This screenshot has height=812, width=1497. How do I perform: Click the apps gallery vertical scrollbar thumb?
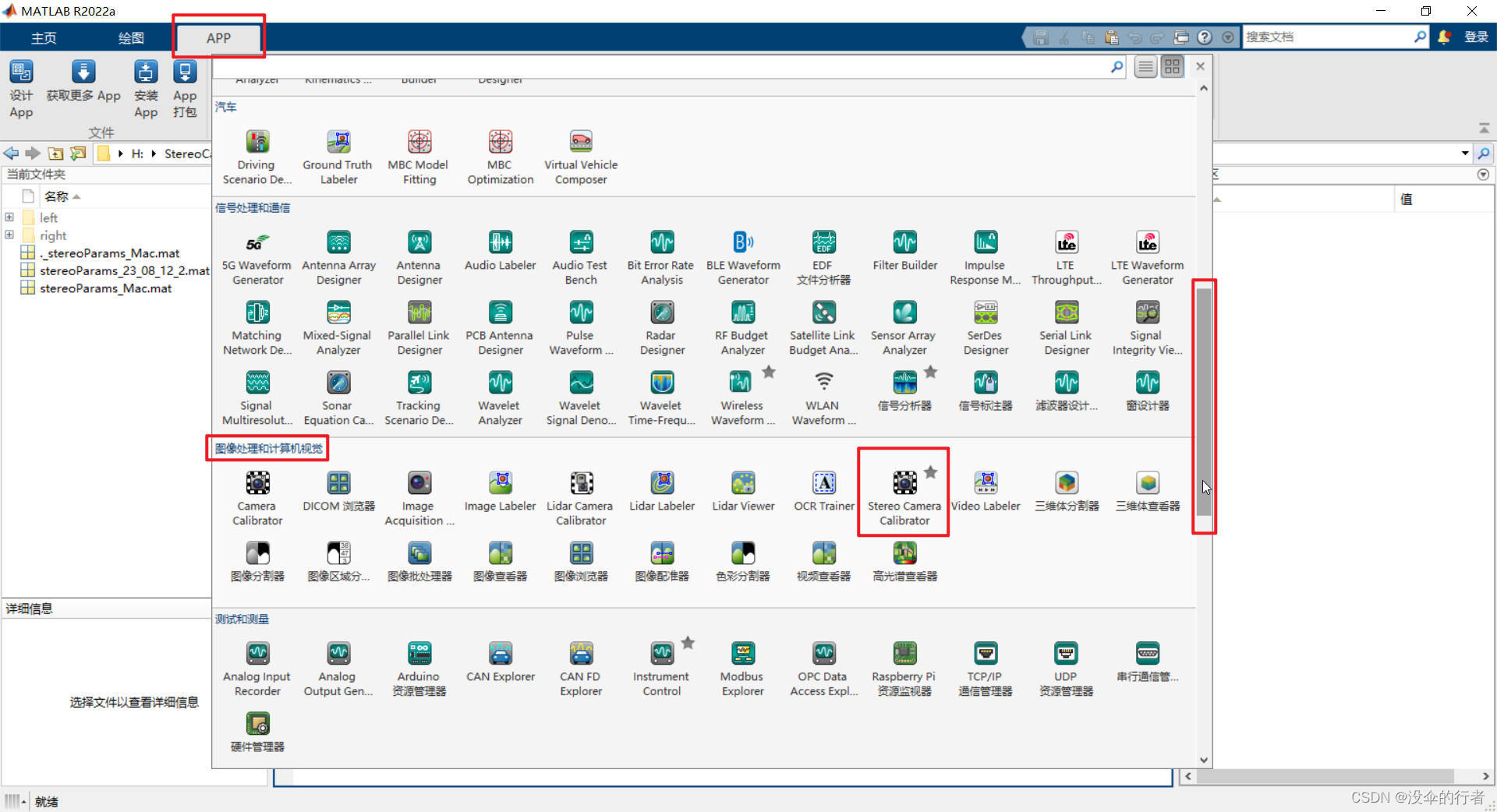tap(1204, 401)
